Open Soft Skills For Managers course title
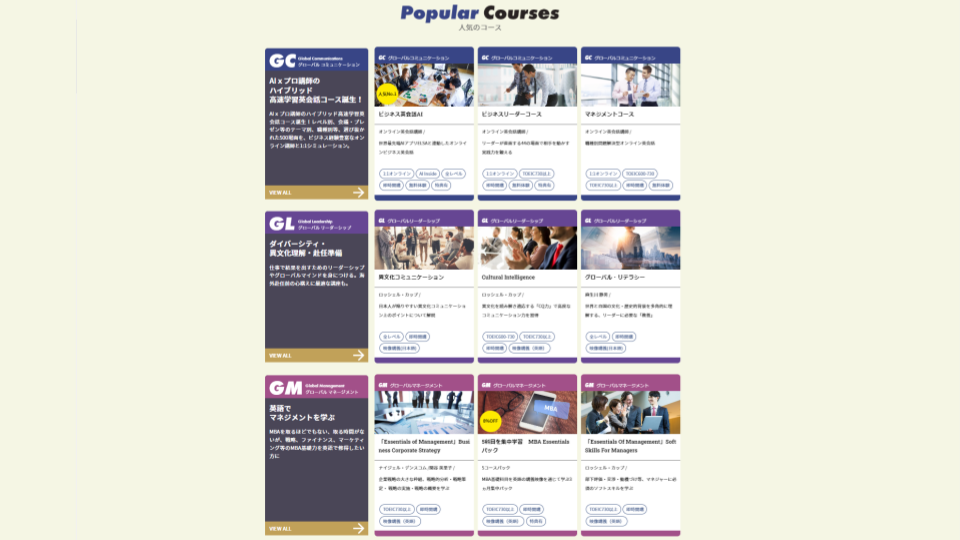The image size is (960, 540). point(630,445)
